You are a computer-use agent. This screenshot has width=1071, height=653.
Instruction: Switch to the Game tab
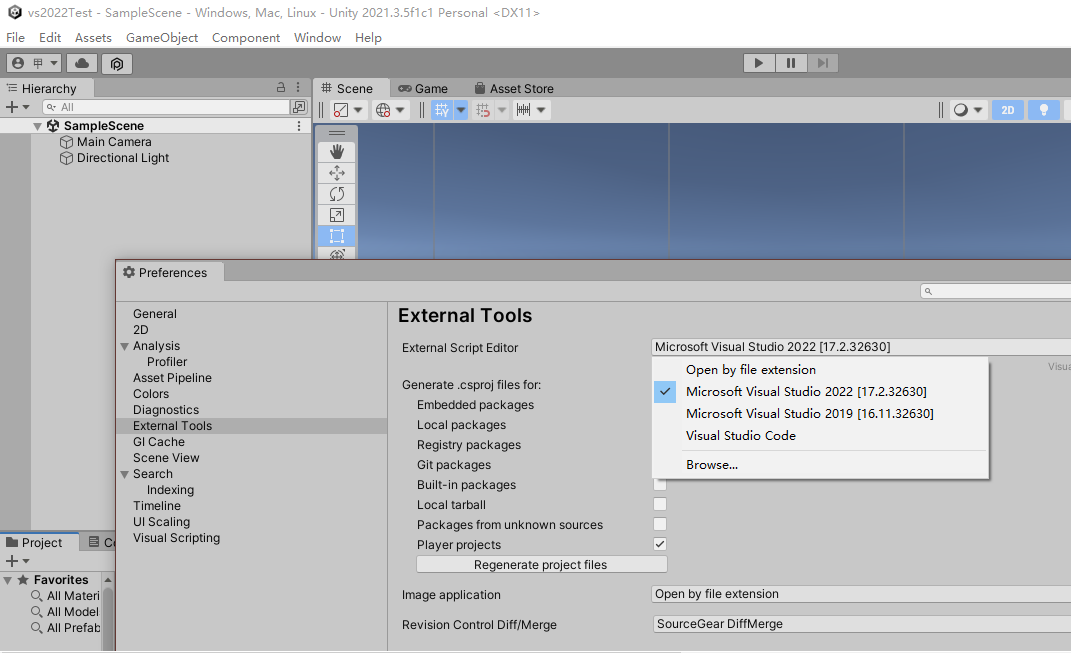point(422,88)
